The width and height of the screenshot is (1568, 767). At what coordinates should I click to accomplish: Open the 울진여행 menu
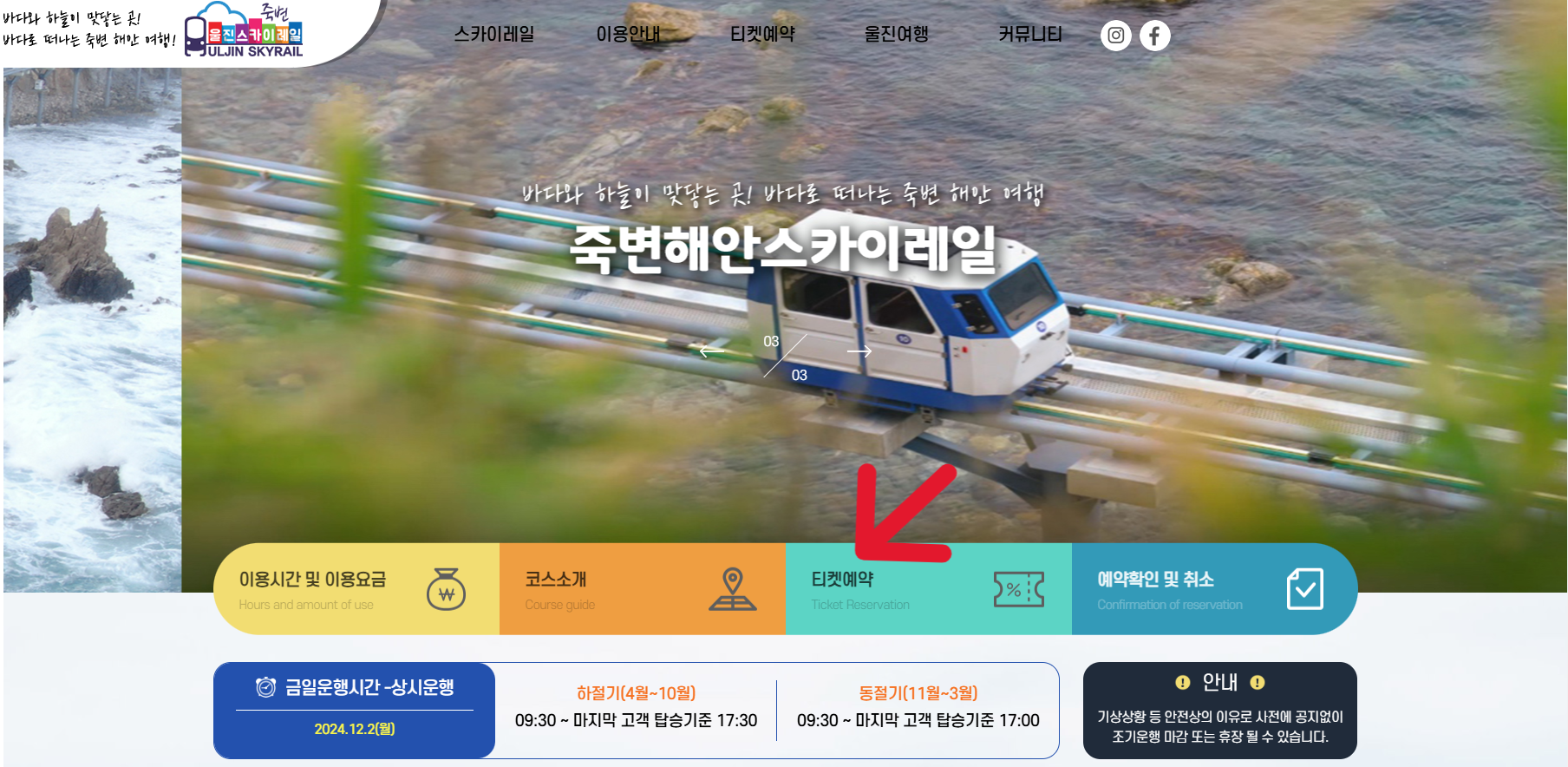[x=897, y=34]
